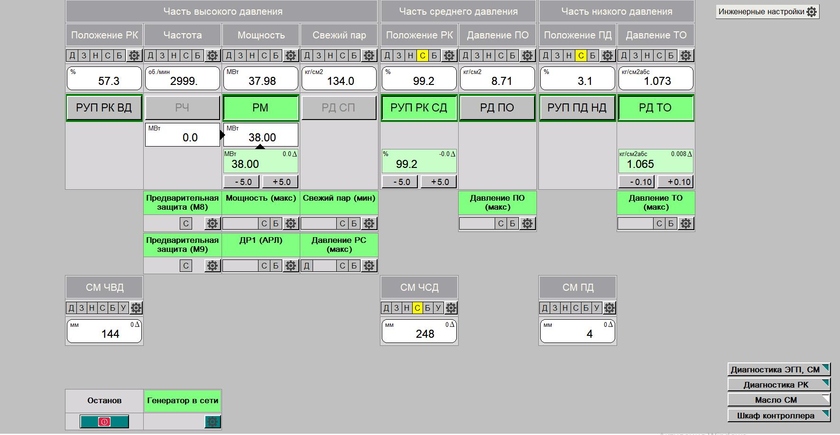This screenshot has height=435, width=840.
Task: Select the РМ regulator mode
Action: point(260,108)
